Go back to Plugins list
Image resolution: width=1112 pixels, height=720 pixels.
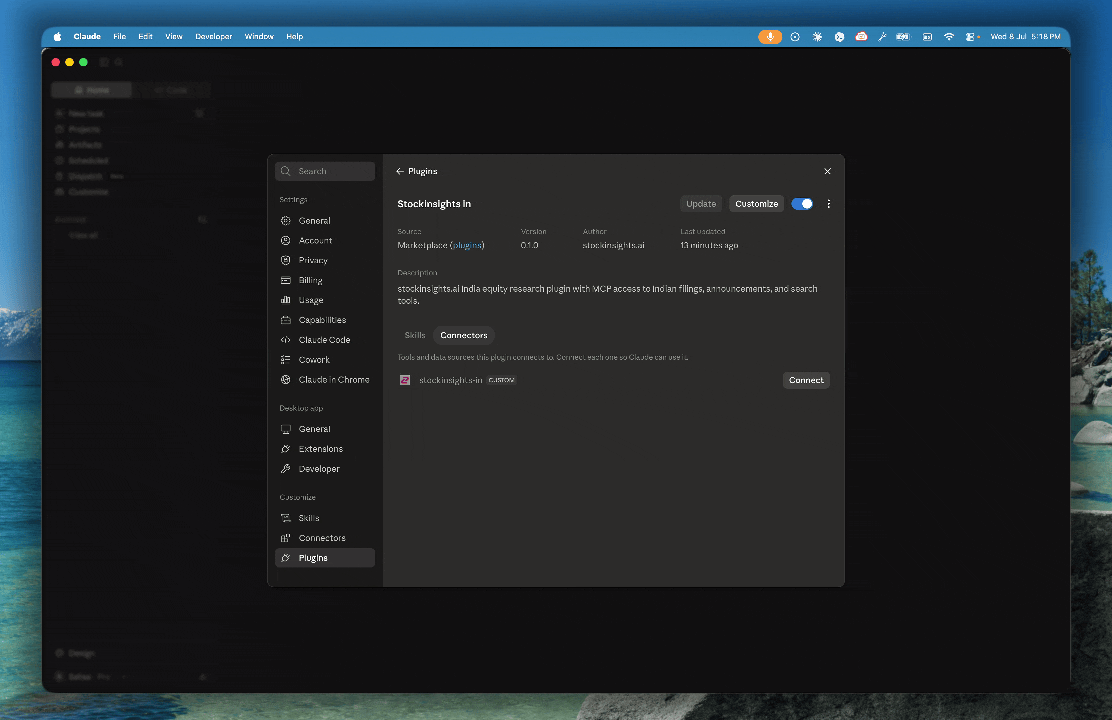pyautogui.click(x=416, y=171)
